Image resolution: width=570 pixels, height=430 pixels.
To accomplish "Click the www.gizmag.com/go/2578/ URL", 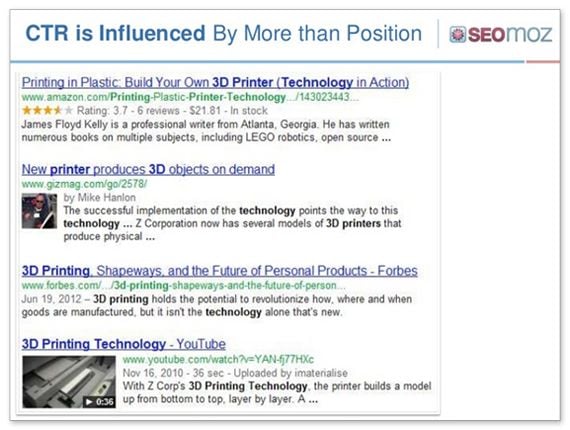I will coord(84,184).
